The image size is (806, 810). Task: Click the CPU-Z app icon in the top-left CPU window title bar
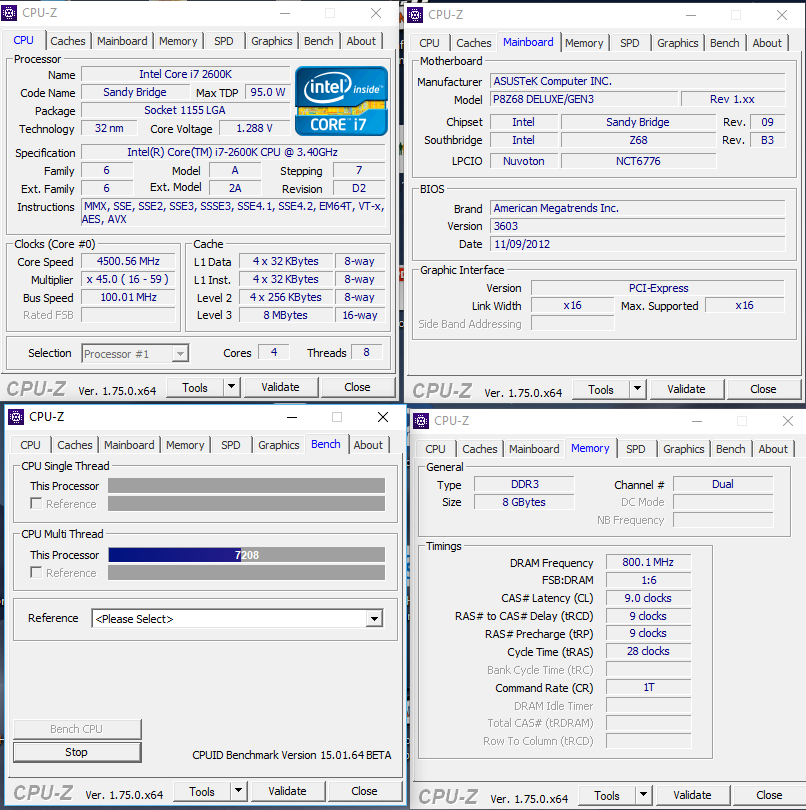pyautogui.click(x=8, y=12)
